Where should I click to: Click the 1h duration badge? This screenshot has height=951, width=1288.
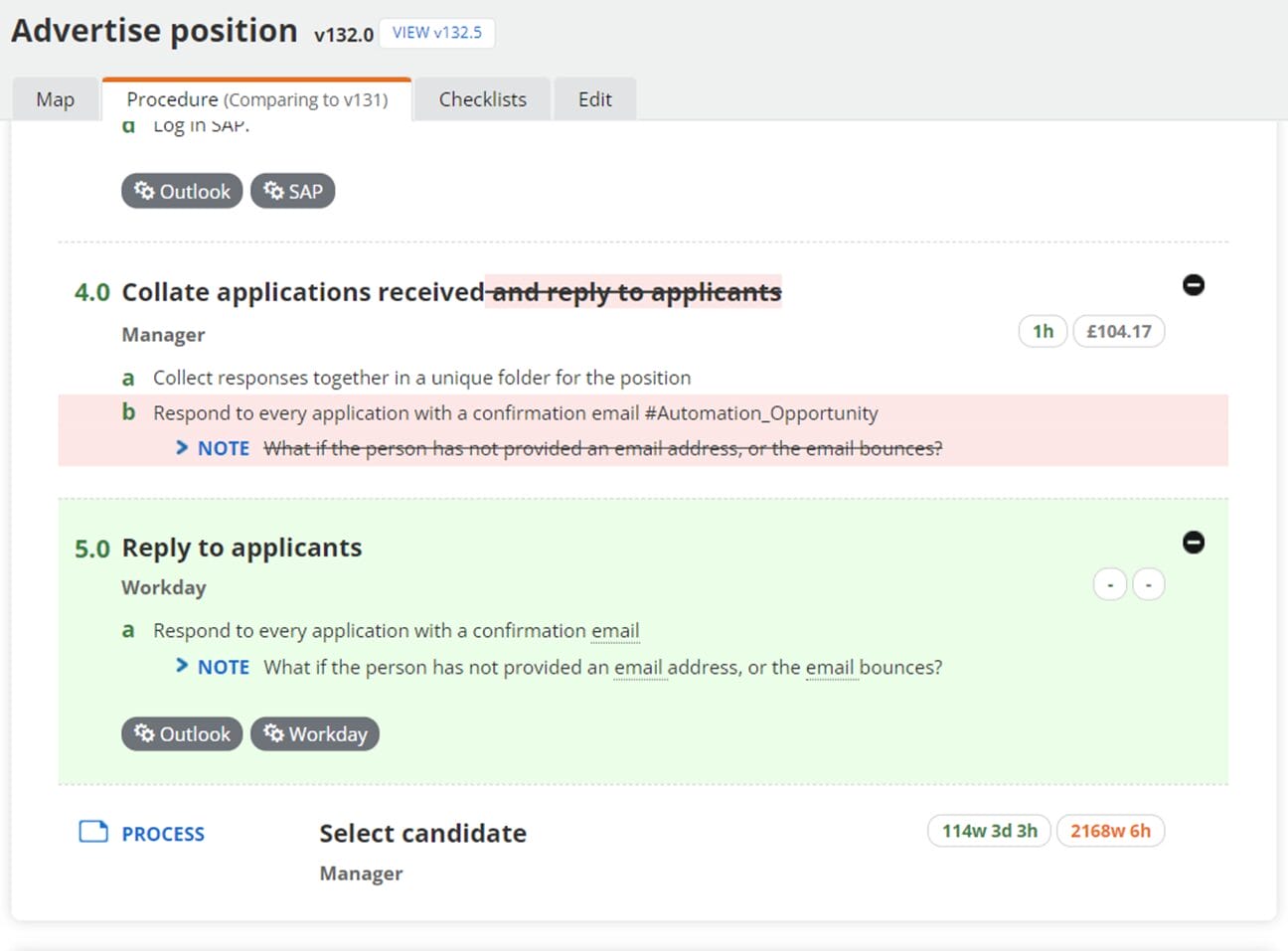pos(1043,331)
